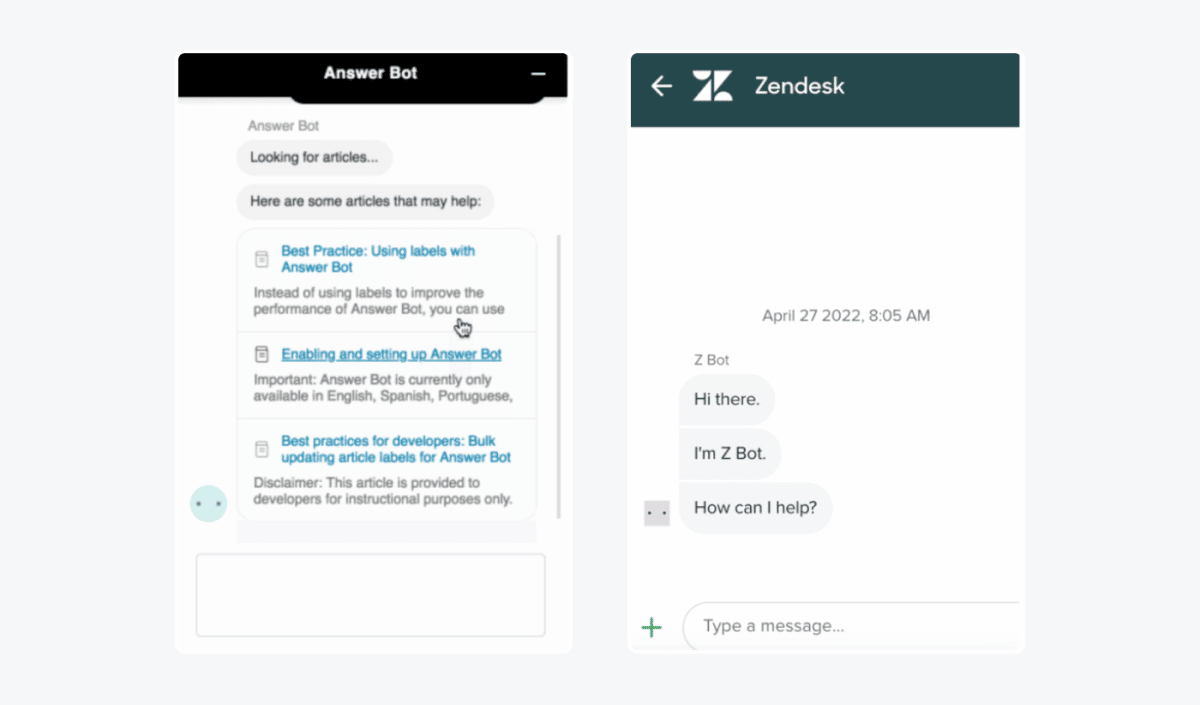Click document icon beside Bulk updating article

pos(261,449)
